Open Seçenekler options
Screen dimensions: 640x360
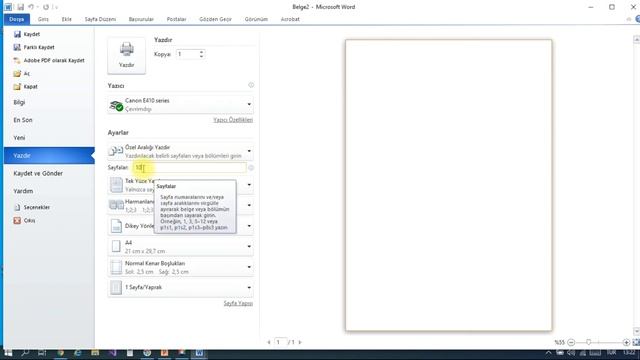click(32, 207)
